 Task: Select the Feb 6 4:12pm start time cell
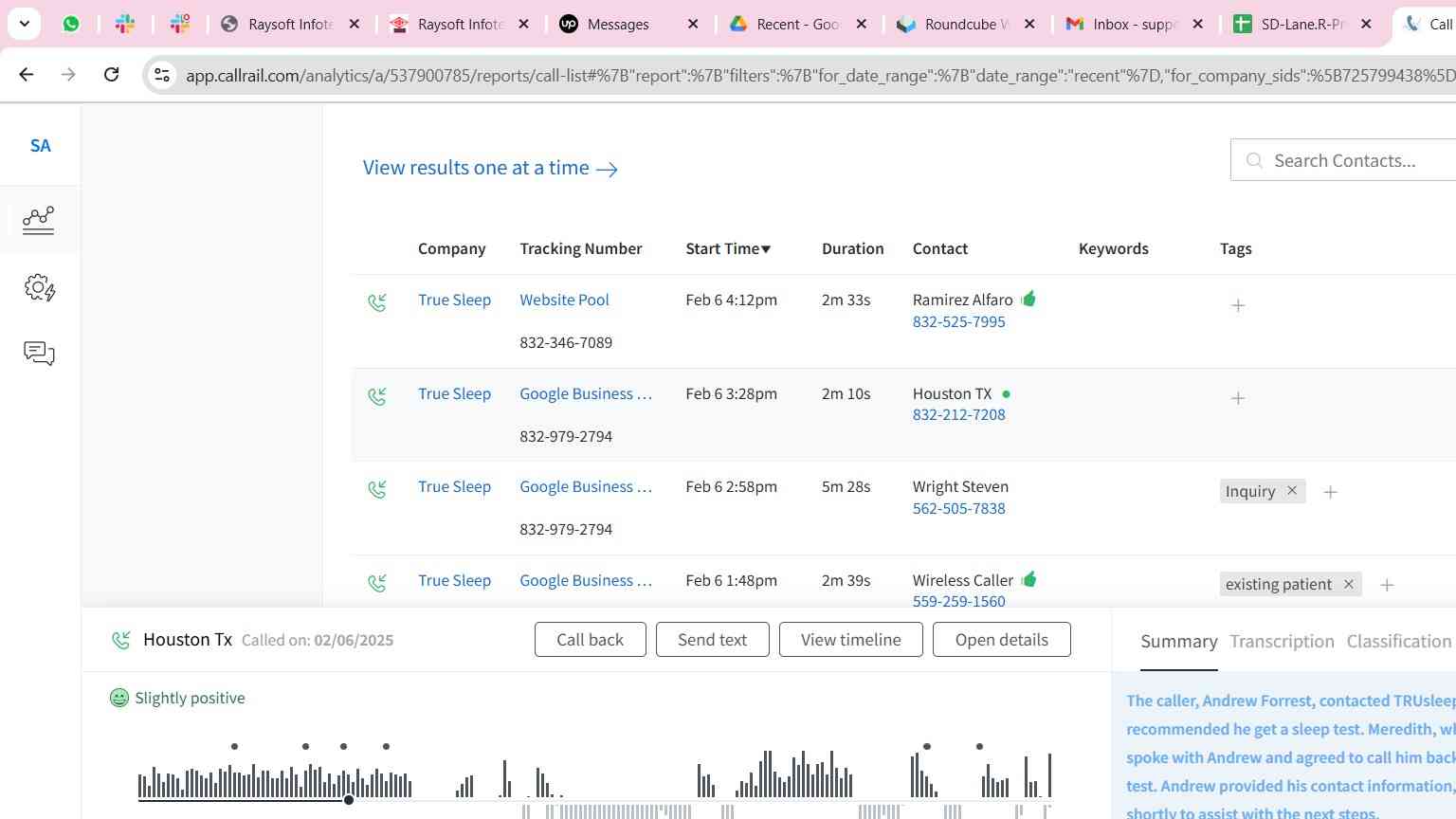pos(731,300)
